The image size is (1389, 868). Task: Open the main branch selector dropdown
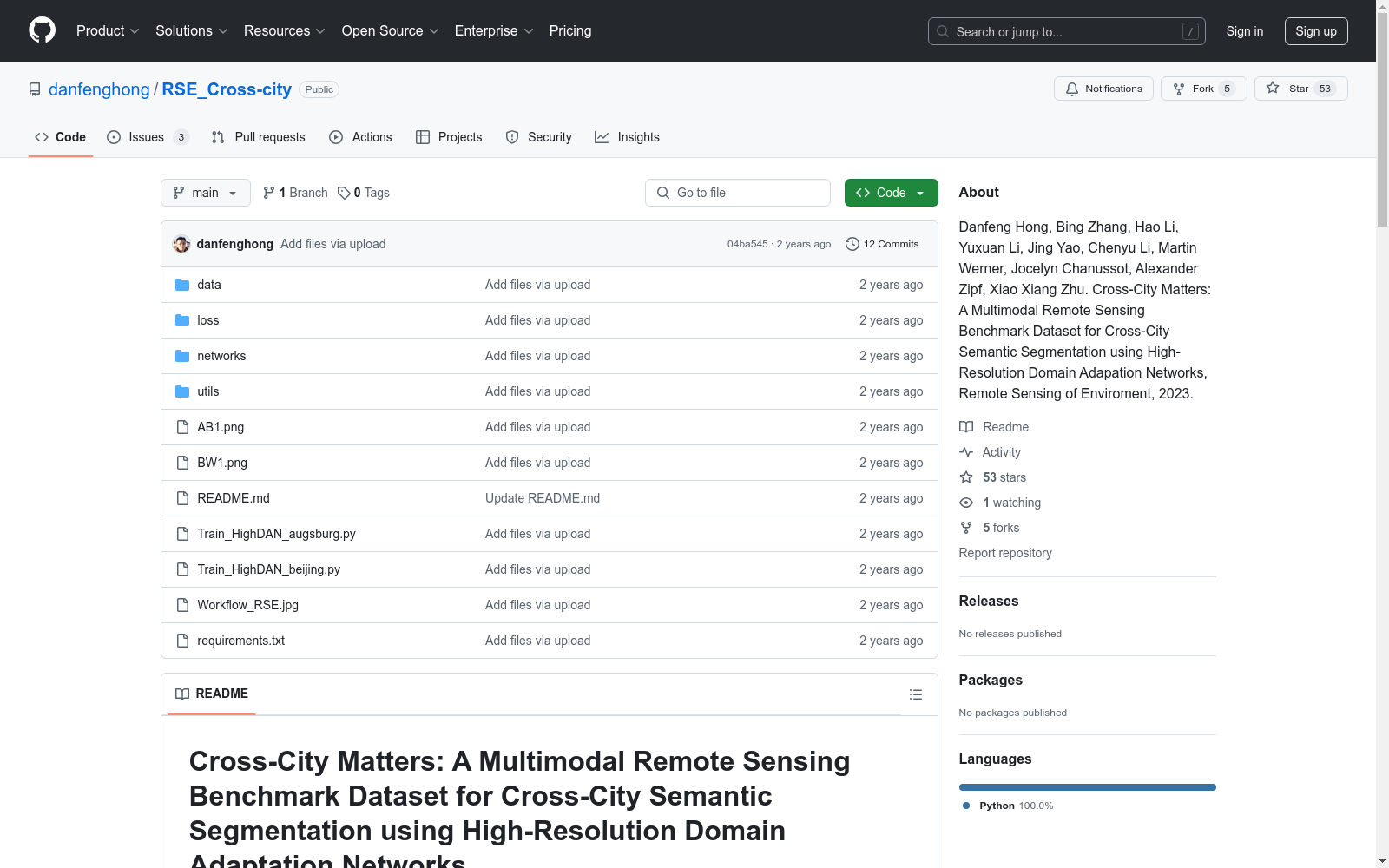pos(206,193)
